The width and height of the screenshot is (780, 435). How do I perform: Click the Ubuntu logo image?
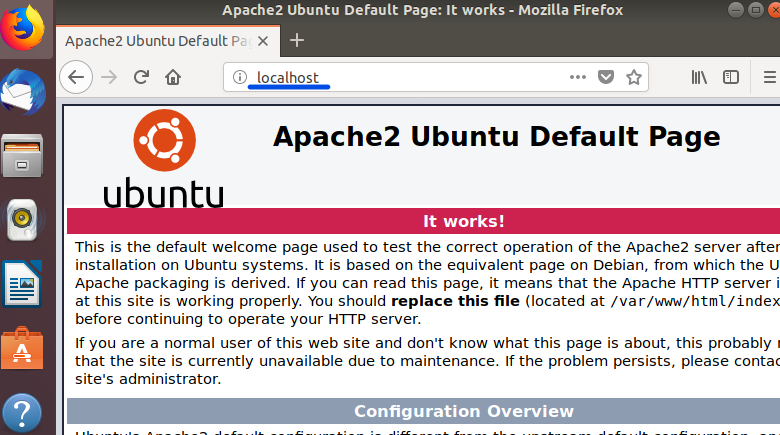pyautogui.click(x=164, y=158)
